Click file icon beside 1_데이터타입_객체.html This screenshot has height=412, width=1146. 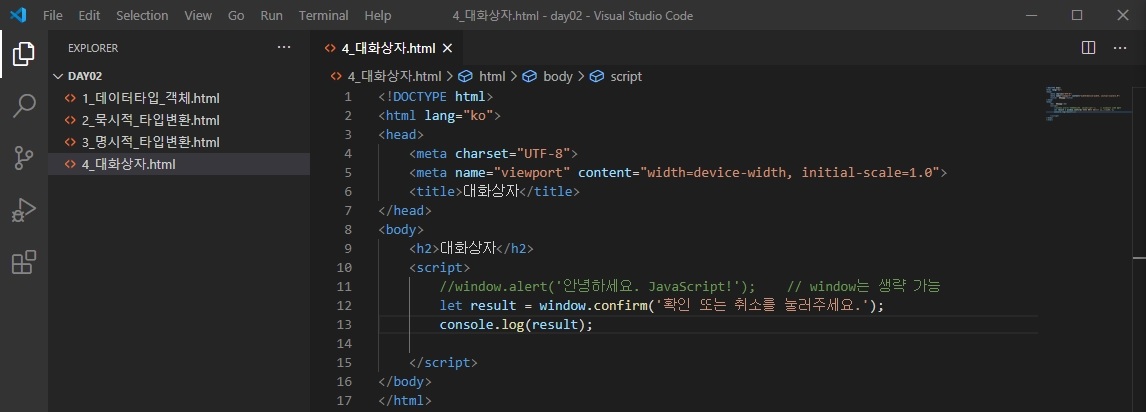pyautogui.click(x=70, y=98)
